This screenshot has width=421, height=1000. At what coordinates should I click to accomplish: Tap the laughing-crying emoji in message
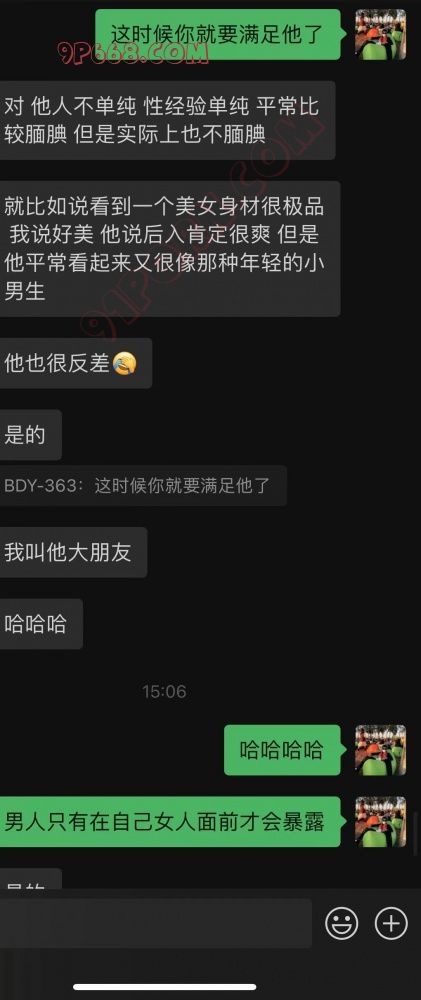124,364
